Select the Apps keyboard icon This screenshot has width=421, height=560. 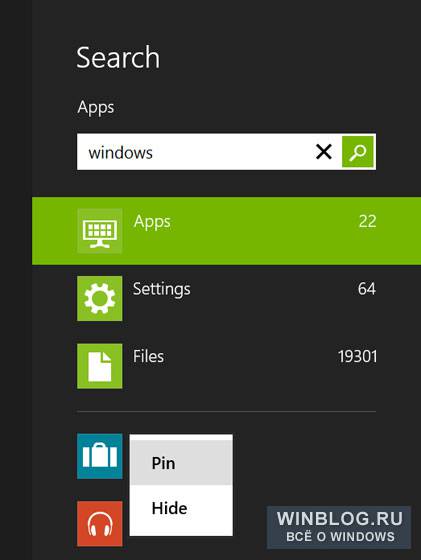(x=100, y=231)
